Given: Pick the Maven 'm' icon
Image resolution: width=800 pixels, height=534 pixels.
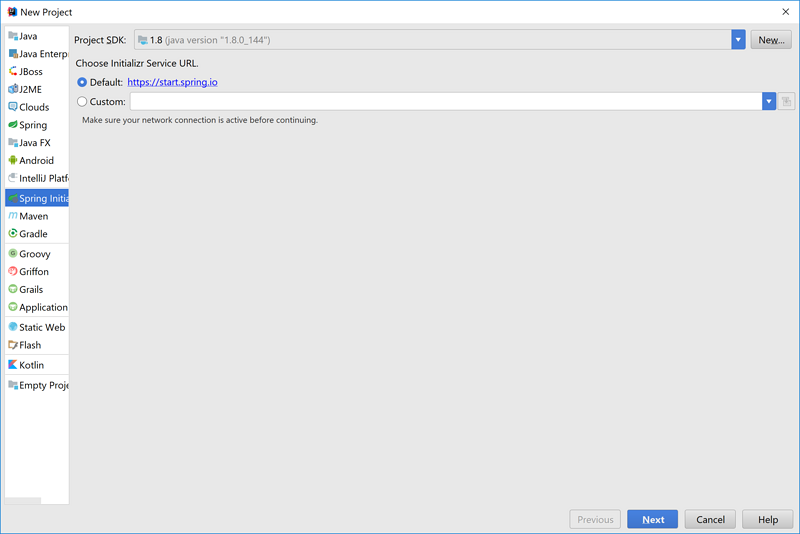Looking at the screenshot, I should point(13,216).
